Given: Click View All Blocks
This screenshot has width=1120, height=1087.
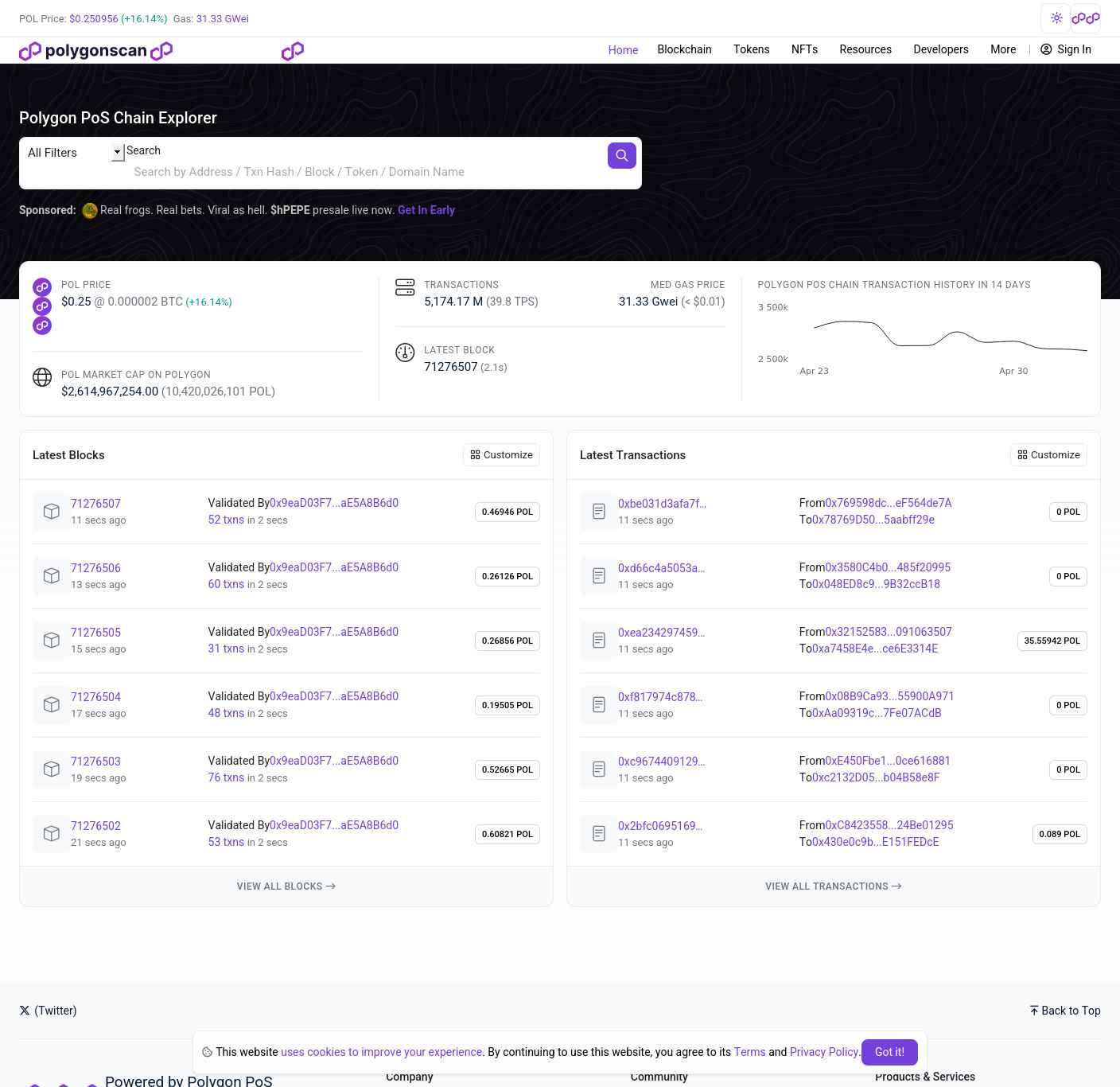Looking at the screenshot, I should coord(286,886).
